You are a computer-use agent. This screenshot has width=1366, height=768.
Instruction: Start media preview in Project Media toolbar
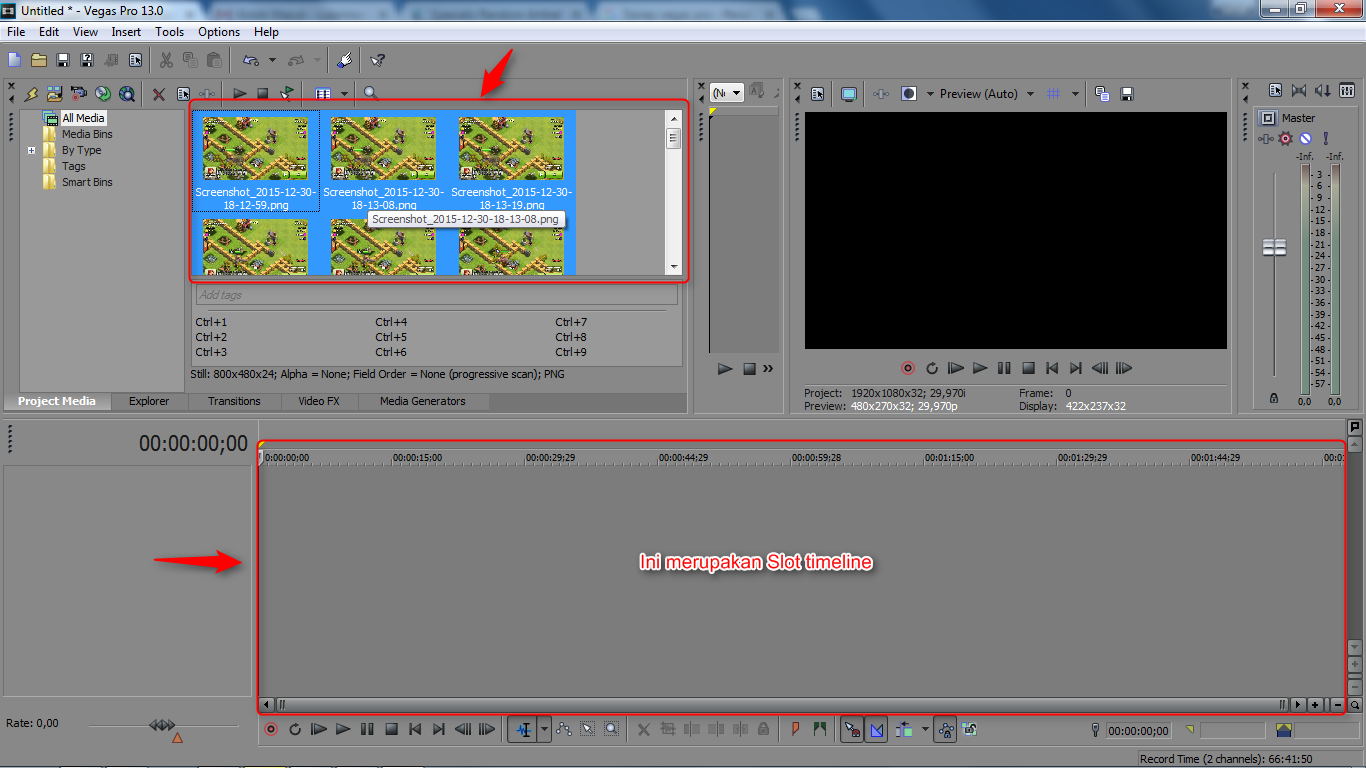[239, 94]
